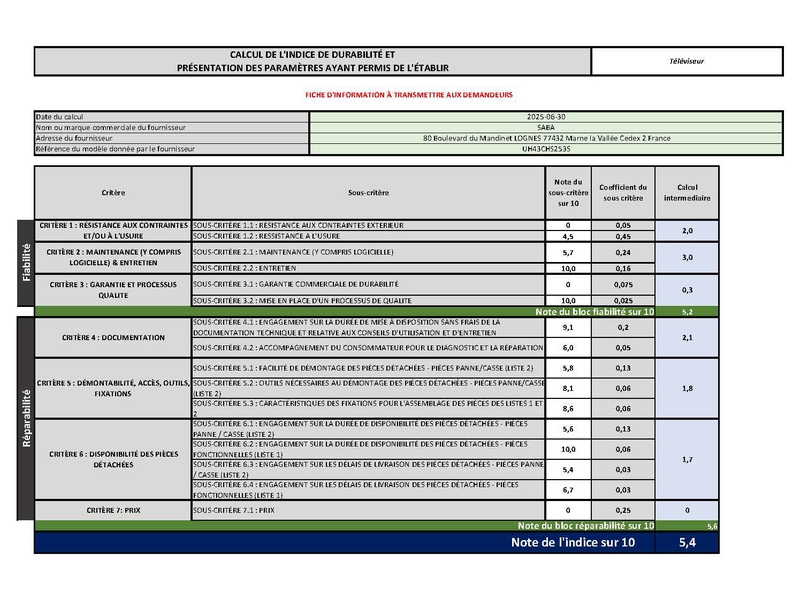Click the red 'FICHE D'INFORMATION À TRANSMETTRE' heading
800x600 pixels.
click(408, 94)
